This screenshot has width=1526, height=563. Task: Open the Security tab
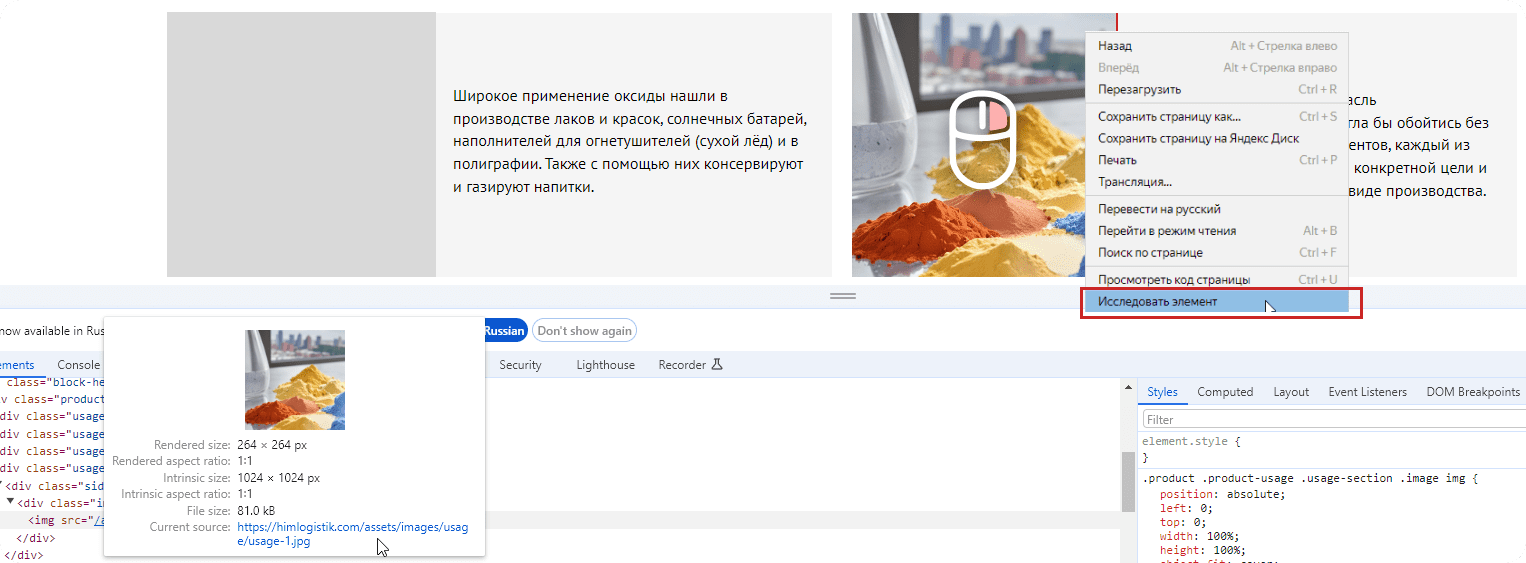(x=520, y=365)
